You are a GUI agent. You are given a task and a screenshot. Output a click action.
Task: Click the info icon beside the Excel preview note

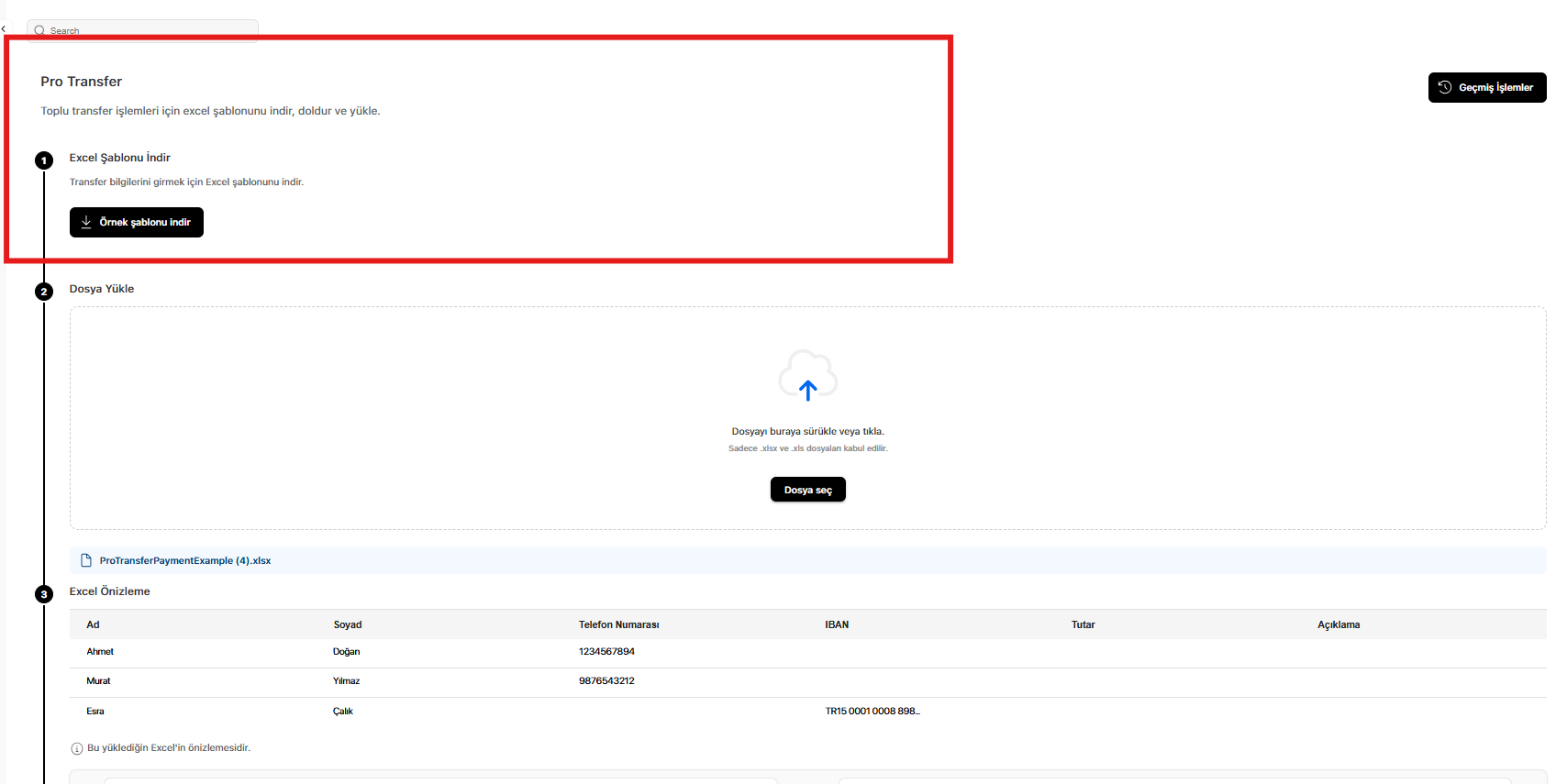(x=77, y=748)
